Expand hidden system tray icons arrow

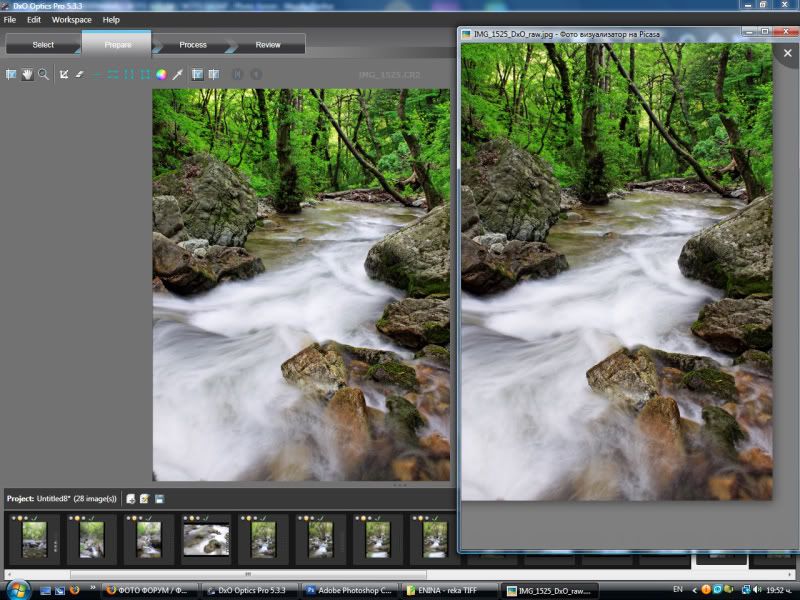(x=694, y=590)
